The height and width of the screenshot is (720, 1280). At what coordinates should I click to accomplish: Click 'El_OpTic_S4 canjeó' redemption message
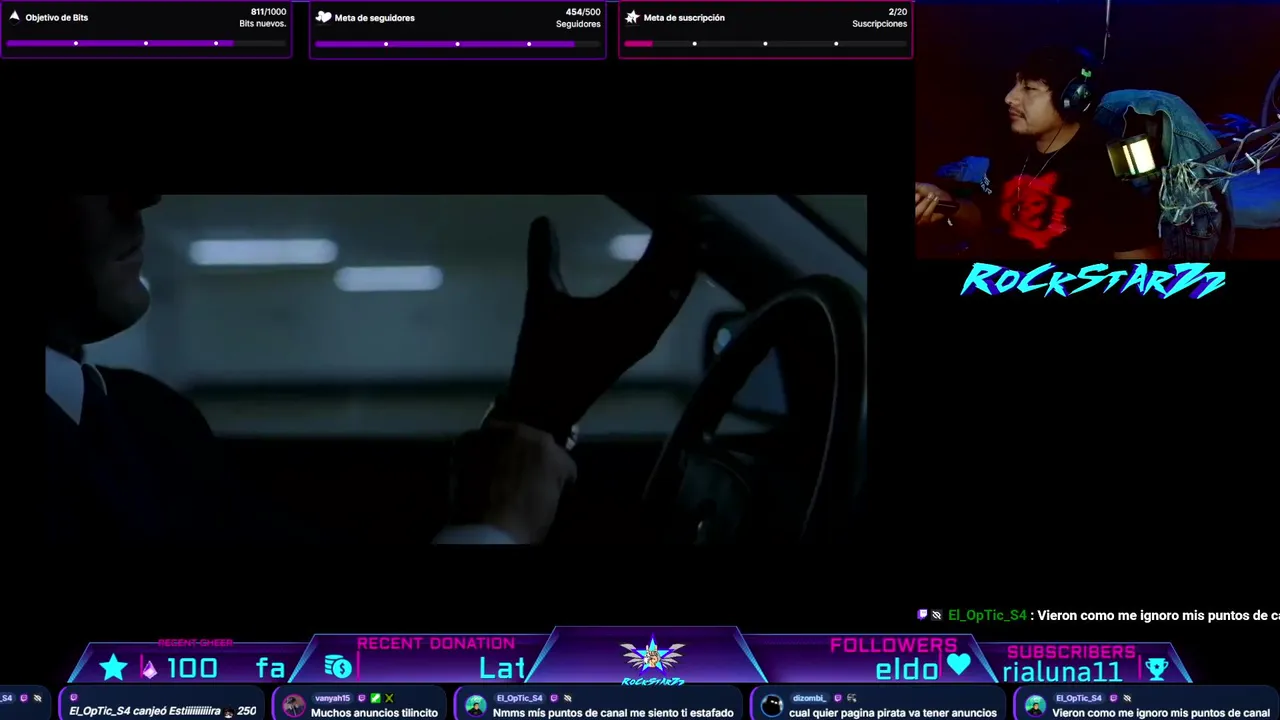tap(162, 711)
